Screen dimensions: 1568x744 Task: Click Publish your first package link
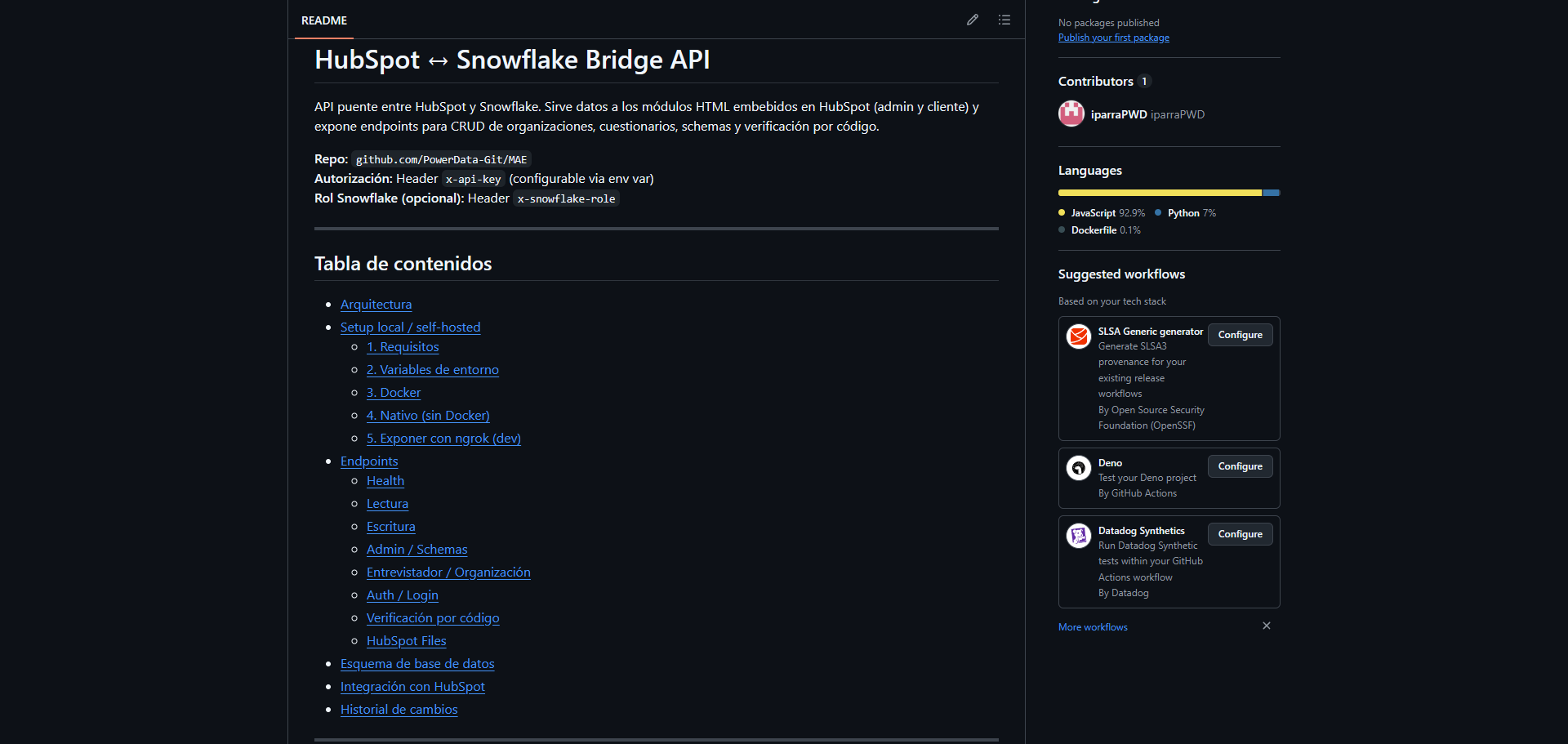[1114, 38]
